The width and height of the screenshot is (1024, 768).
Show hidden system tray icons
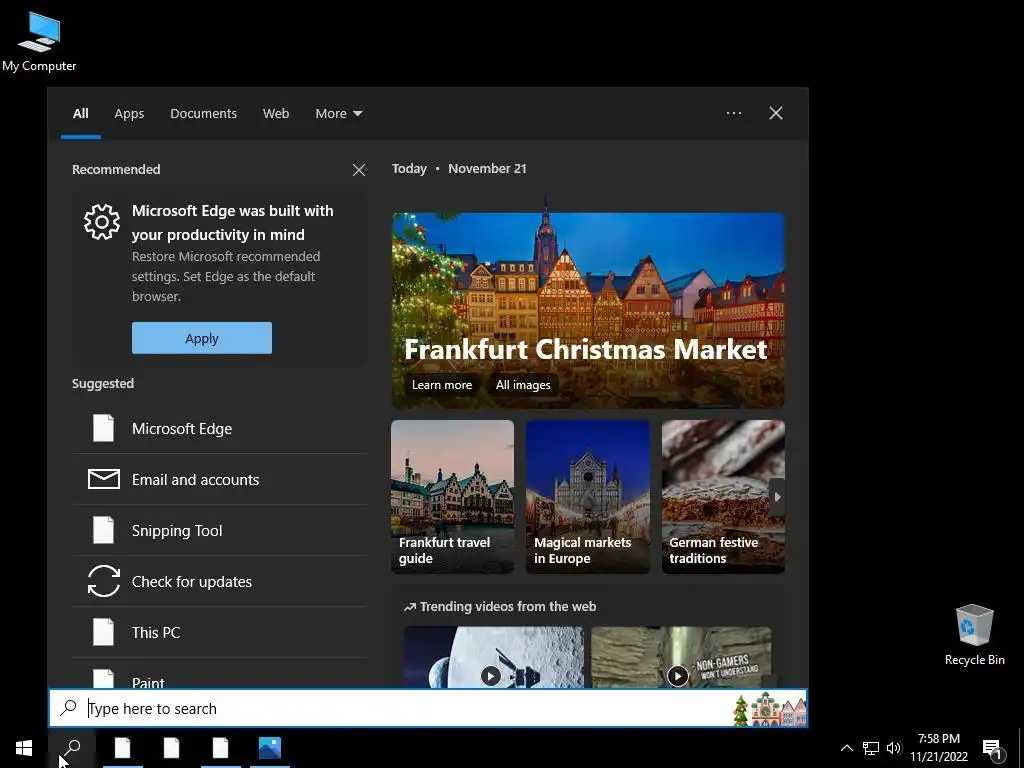846,748
